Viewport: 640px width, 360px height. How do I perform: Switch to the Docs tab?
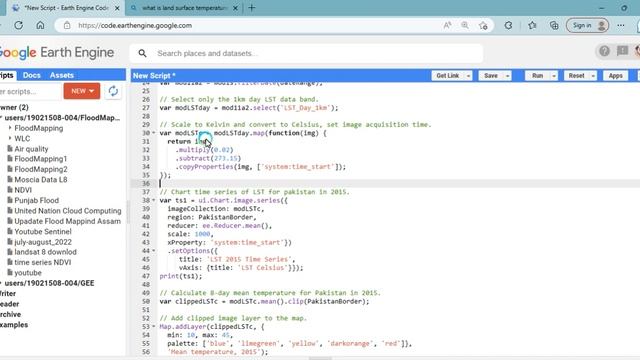pos(31,76)
